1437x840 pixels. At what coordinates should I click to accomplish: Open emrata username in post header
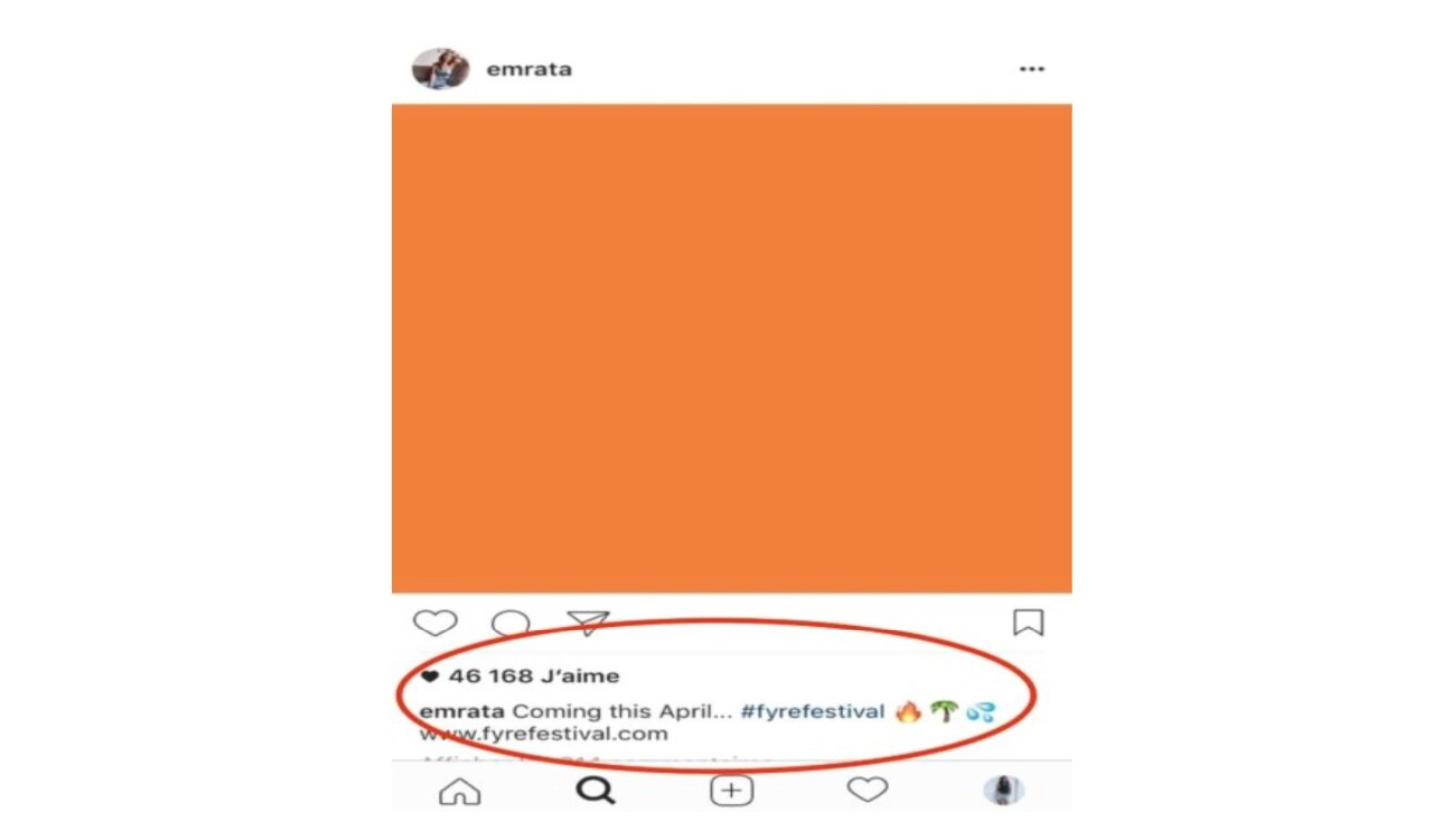pos(529,69)
